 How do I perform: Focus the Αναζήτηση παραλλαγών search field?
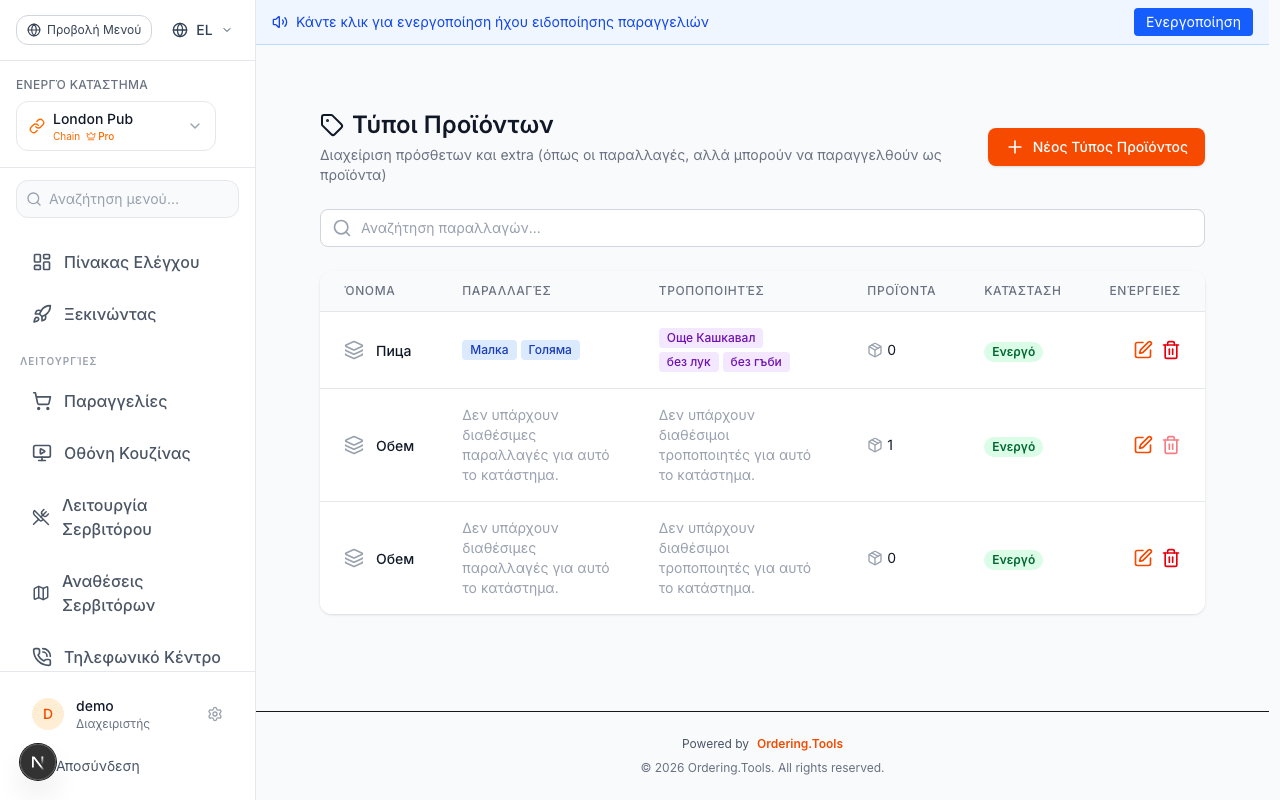point(762,228)
